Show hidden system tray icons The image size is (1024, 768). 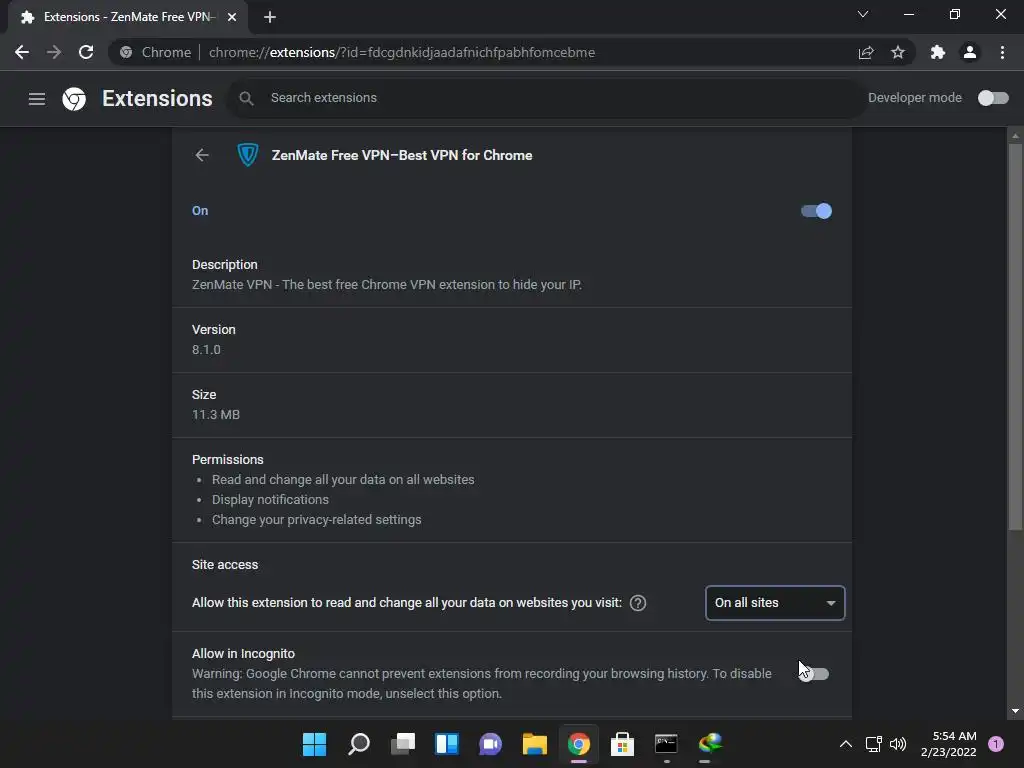[846, 744]
